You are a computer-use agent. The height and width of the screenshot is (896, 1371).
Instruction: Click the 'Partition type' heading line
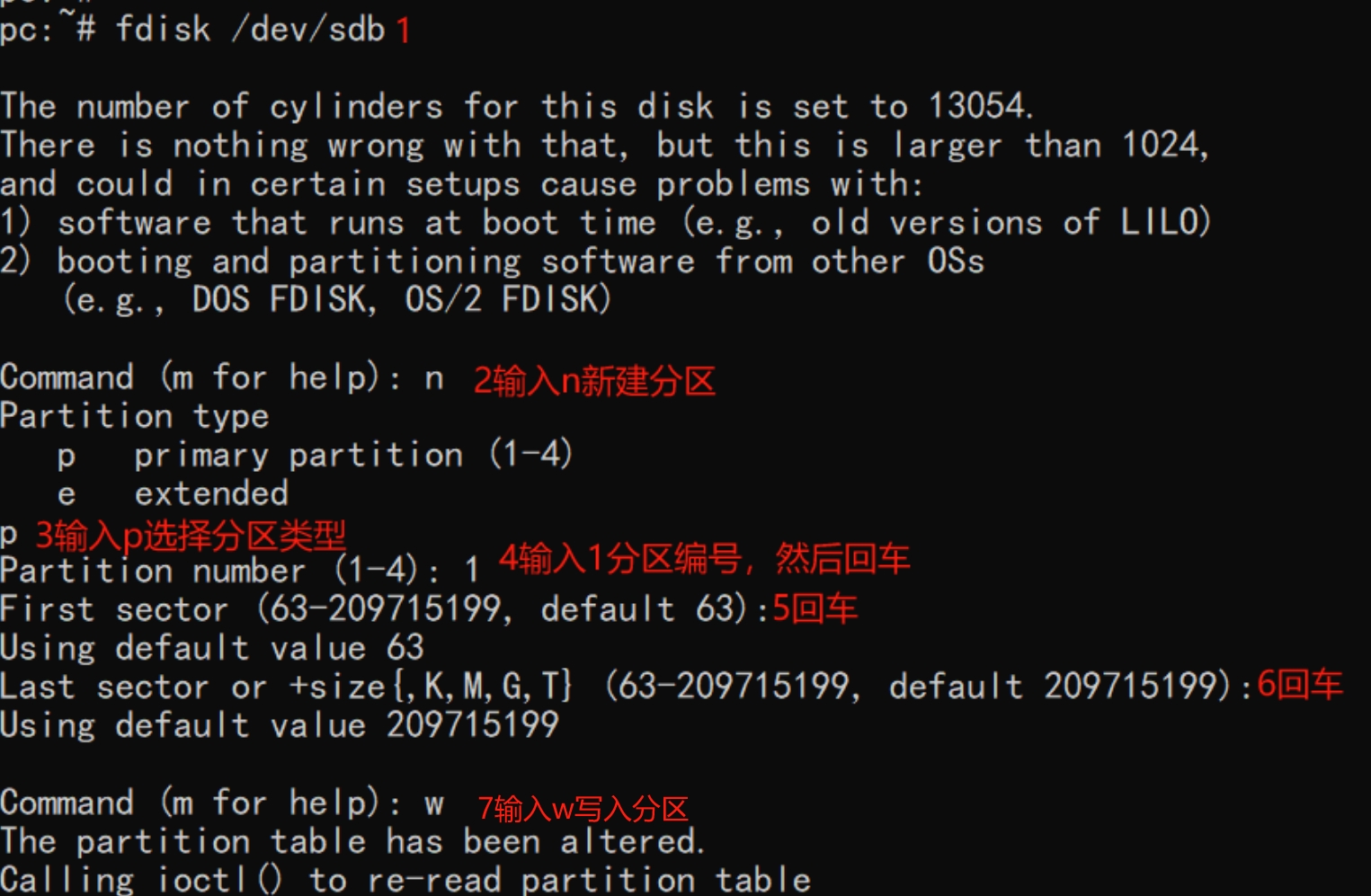(135, 416)
